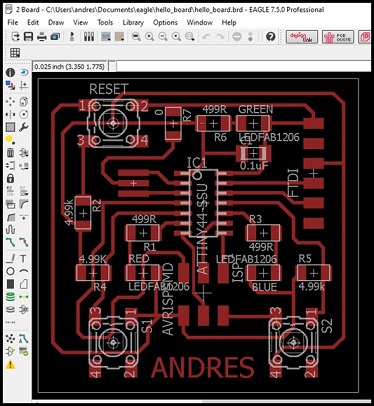Image resolution: width=374 pixels, height=406 pixels.
Task: Select the Move tool
Action: [x=10, y=101]
